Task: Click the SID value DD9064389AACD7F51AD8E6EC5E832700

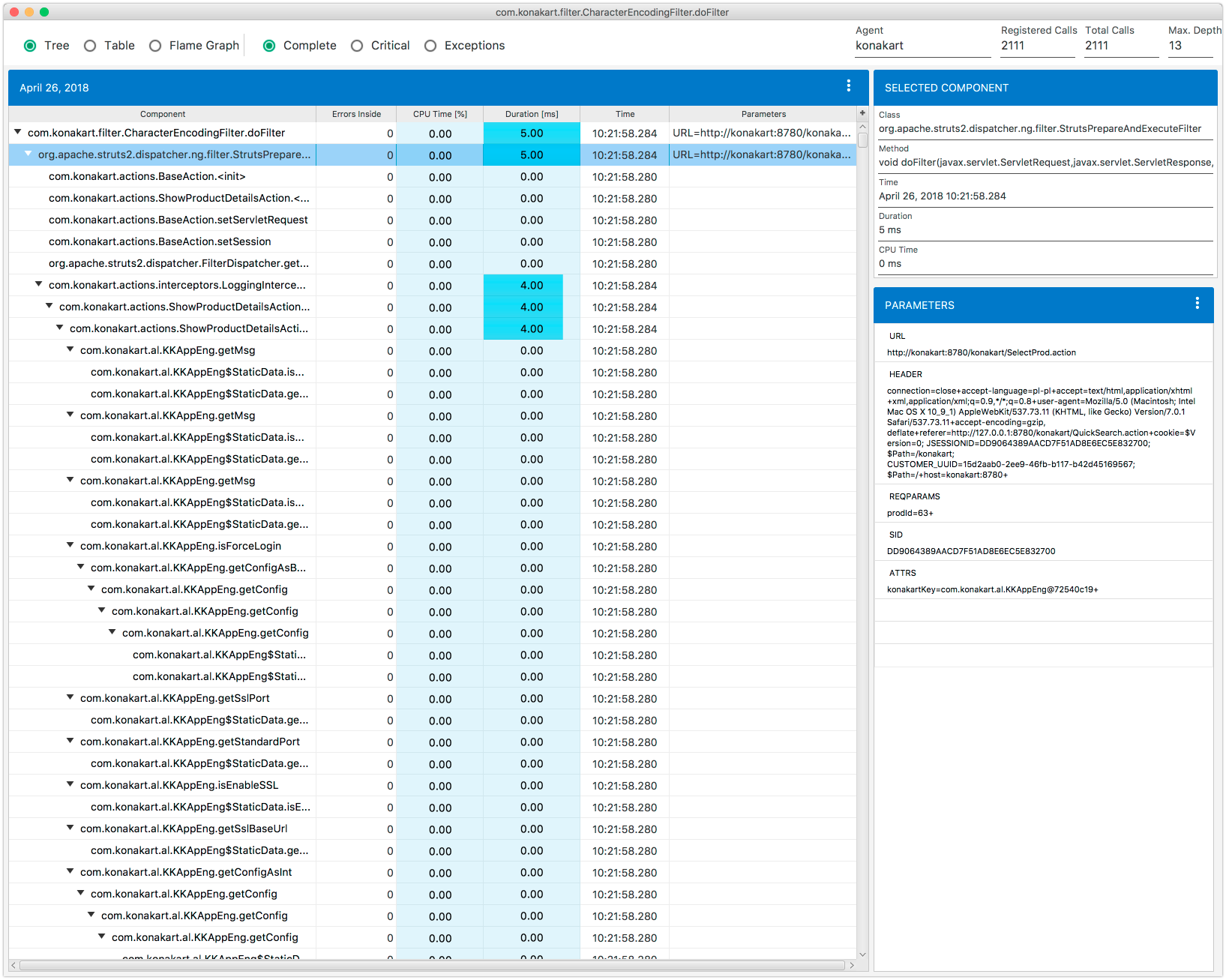Action: pos(971,551)
